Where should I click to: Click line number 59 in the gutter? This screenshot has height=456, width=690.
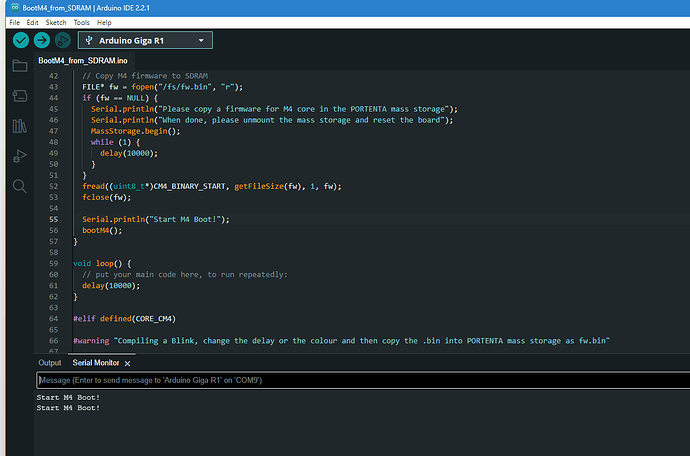(x=54, y=263)
